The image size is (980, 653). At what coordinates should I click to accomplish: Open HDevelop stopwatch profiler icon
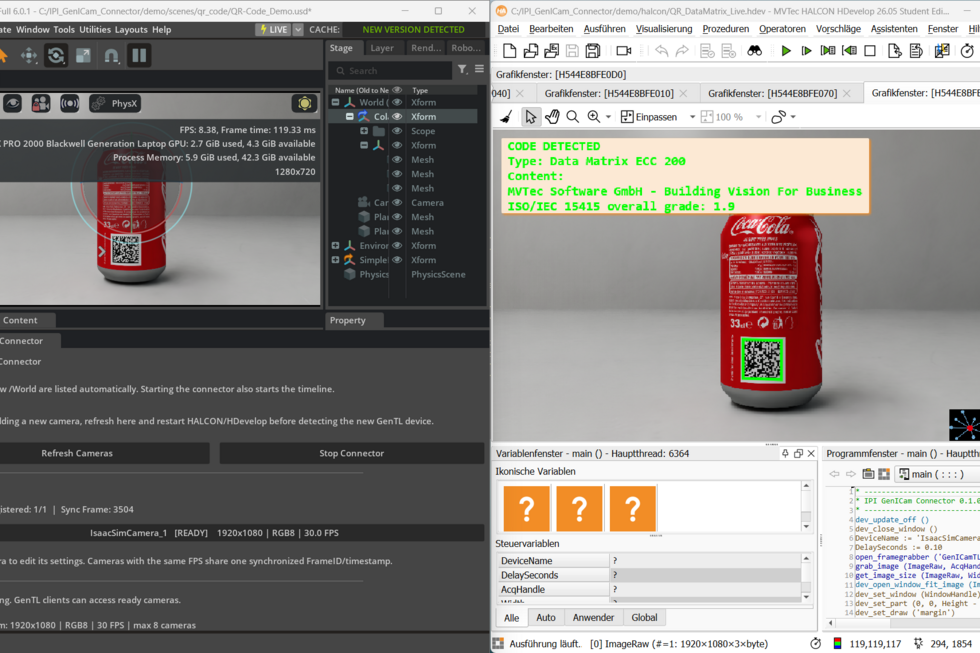point(967,51)
